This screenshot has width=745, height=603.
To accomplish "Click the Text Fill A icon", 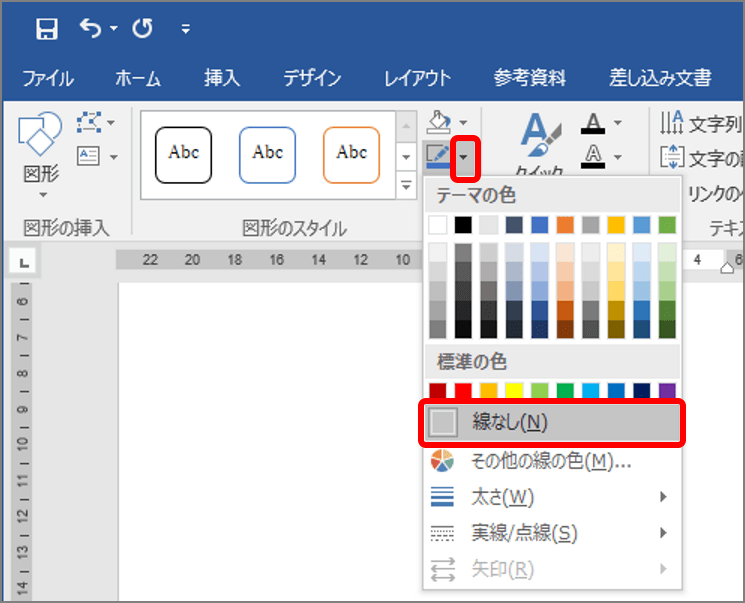I will 593,123.
